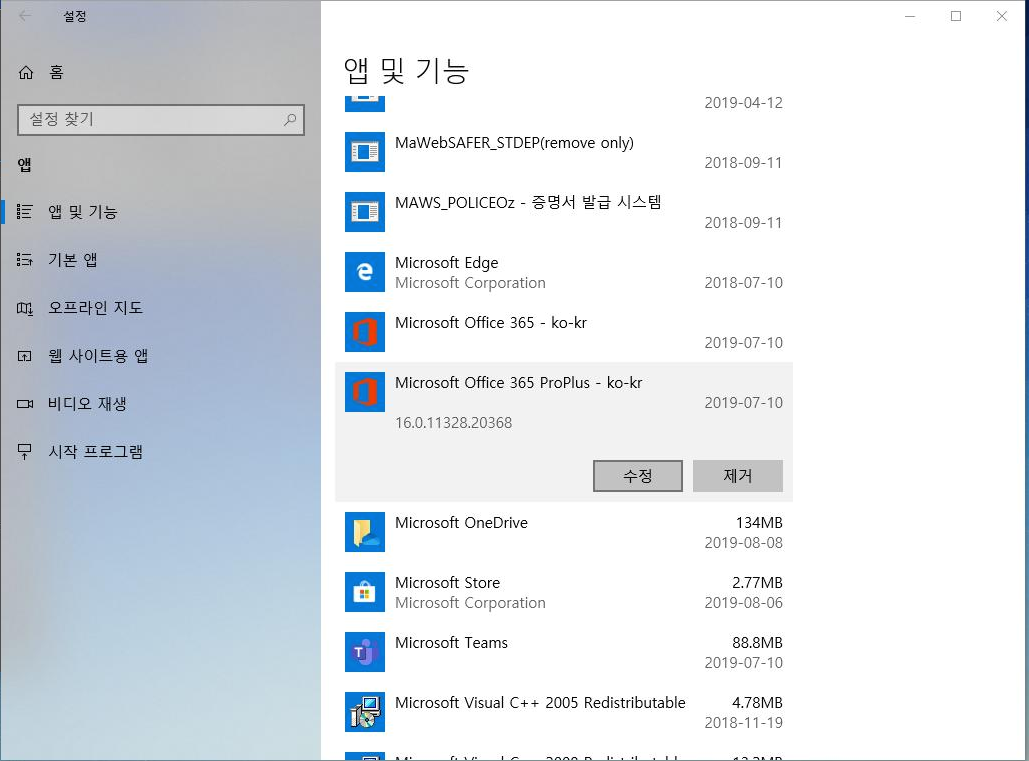Click the MaWebSAFER_STDEP app icon
Screen dimensions: 1029x761
pos(365,152)
